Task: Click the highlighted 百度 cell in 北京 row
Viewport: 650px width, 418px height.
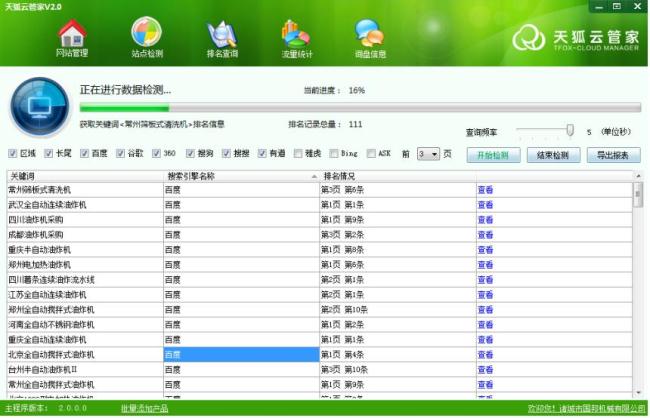Action: 242,355
